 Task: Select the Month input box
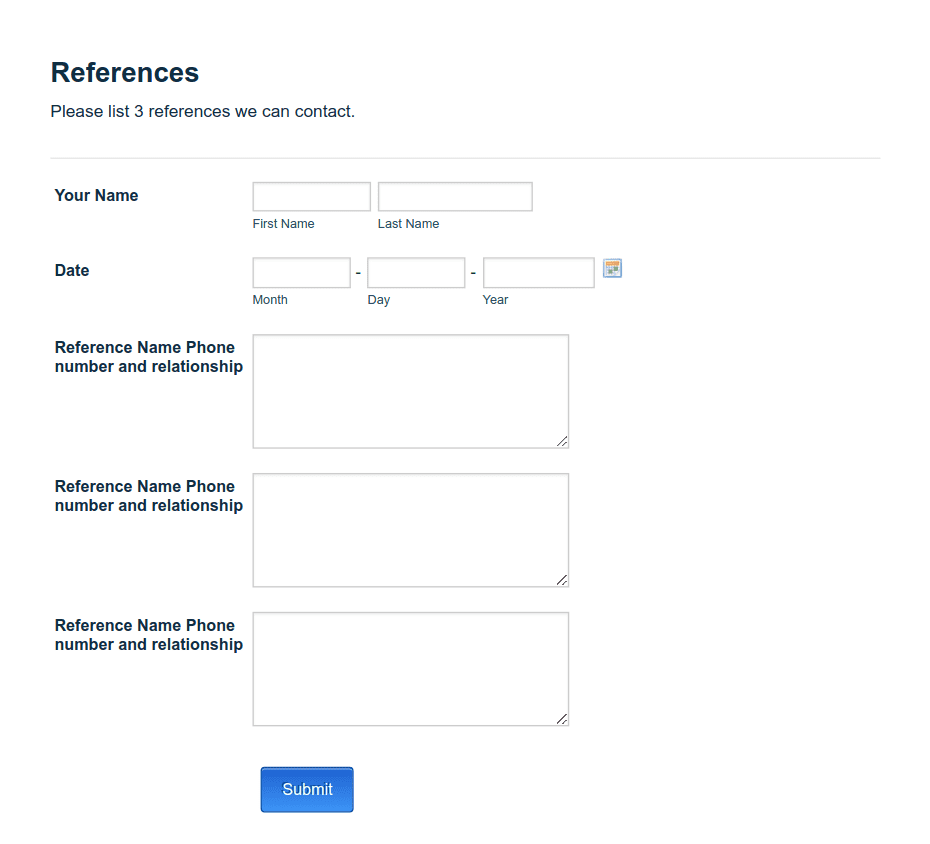[300, 272]
